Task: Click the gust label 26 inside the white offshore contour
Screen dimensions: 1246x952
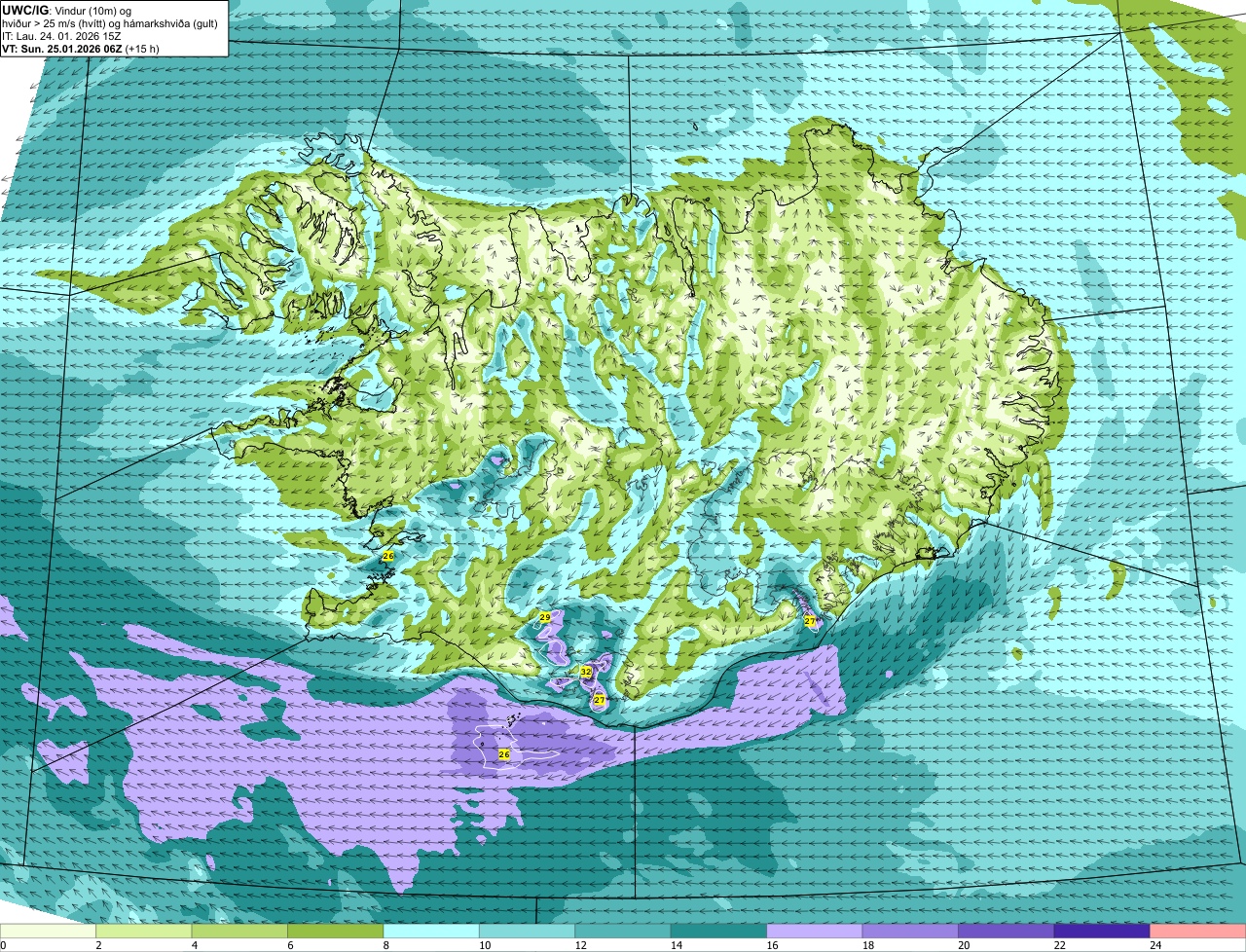Action: pyautogui.click(x=504, y=754)
